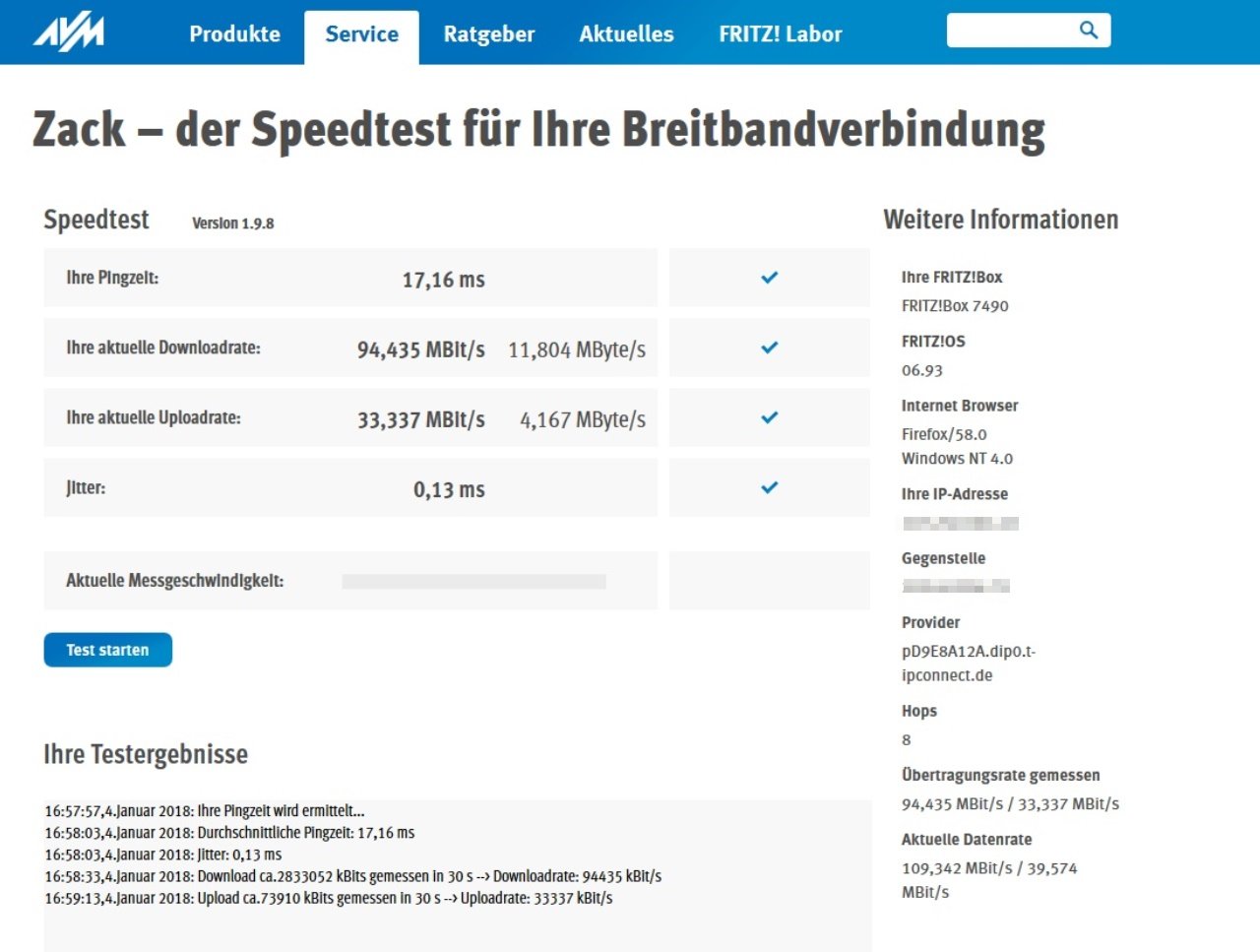Image resolution: width=1260 pixels, height=952 pixels.
Task: Click the checkmark in the Jitter row
Action: coord(770,487)
